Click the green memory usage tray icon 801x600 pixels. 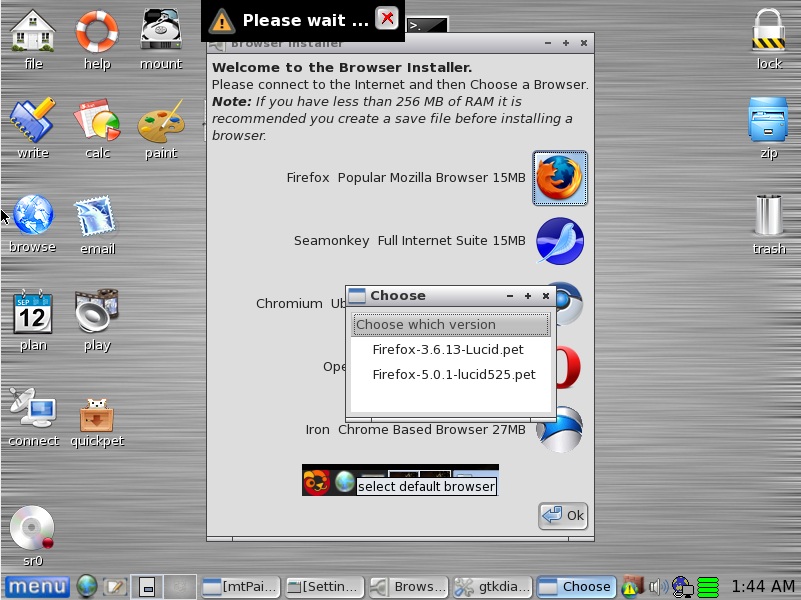coord(708,587)
